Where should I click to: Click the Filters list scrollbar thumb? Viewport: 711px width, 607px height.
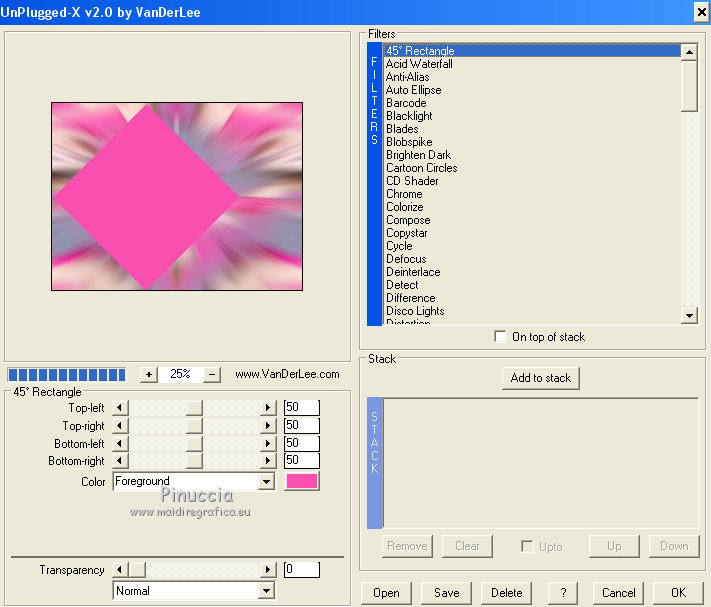pyautogui.click(x=689, y=86)
